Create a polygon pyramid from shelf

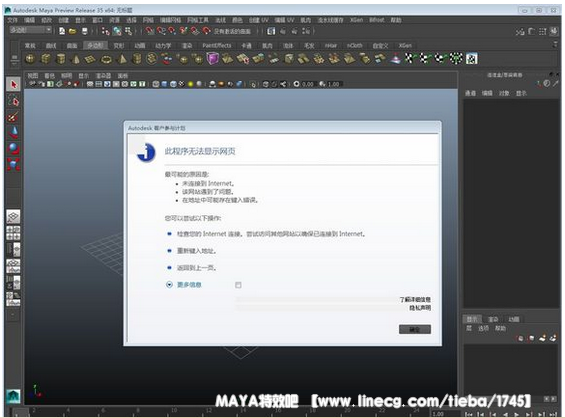[x=122, y=58]
